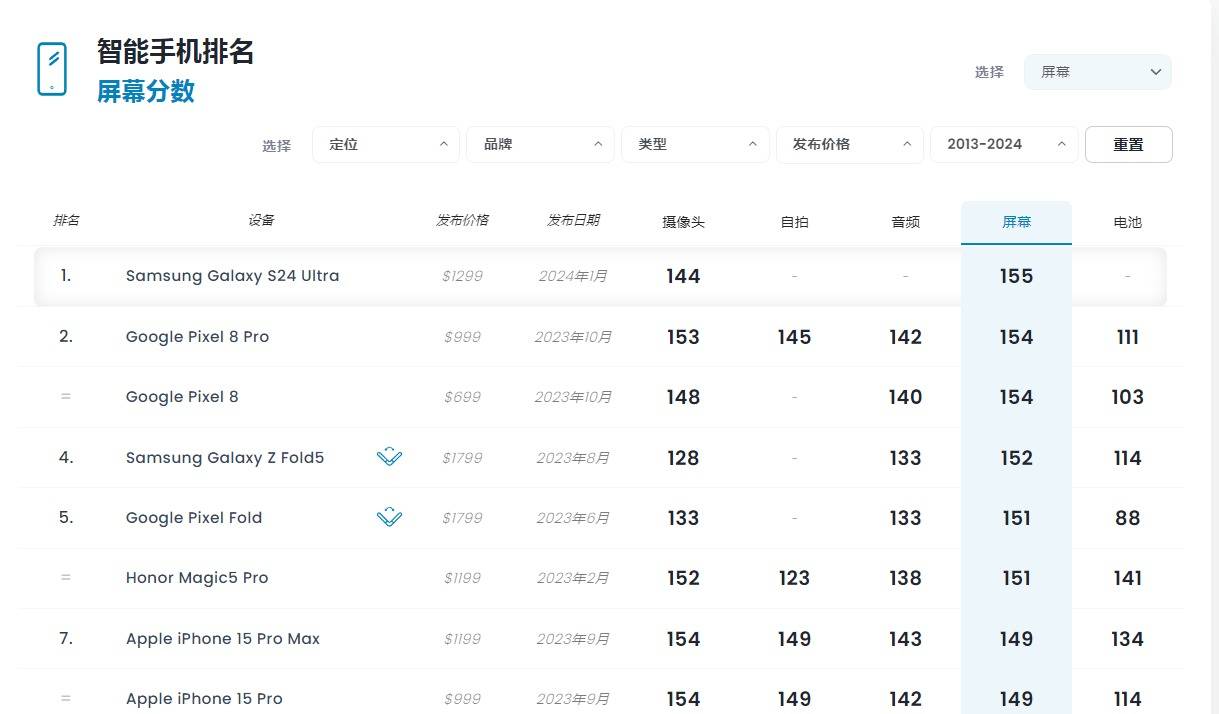
Task: Expand the 品牌 brand filter
Action: tap(540, 144)
